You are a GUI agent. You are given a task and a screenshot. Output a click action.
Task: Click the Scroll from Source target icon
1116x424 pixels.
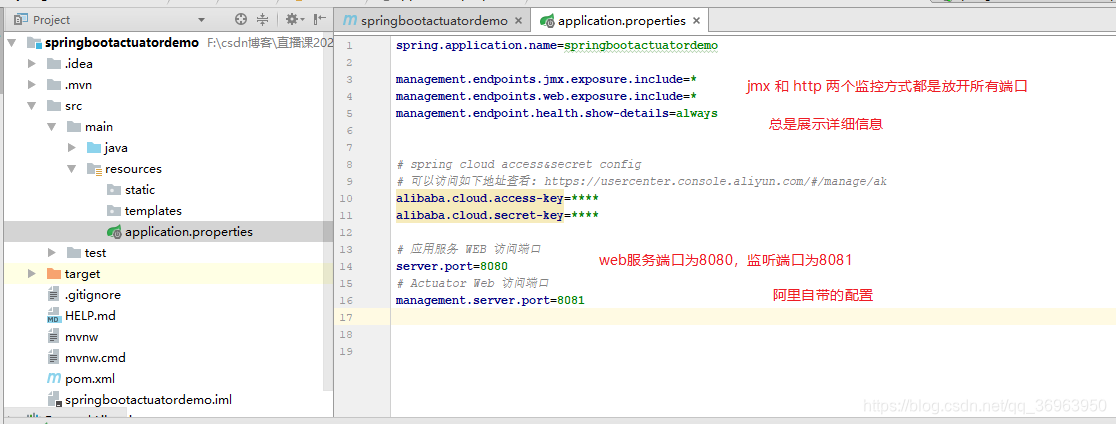[241, 20]
